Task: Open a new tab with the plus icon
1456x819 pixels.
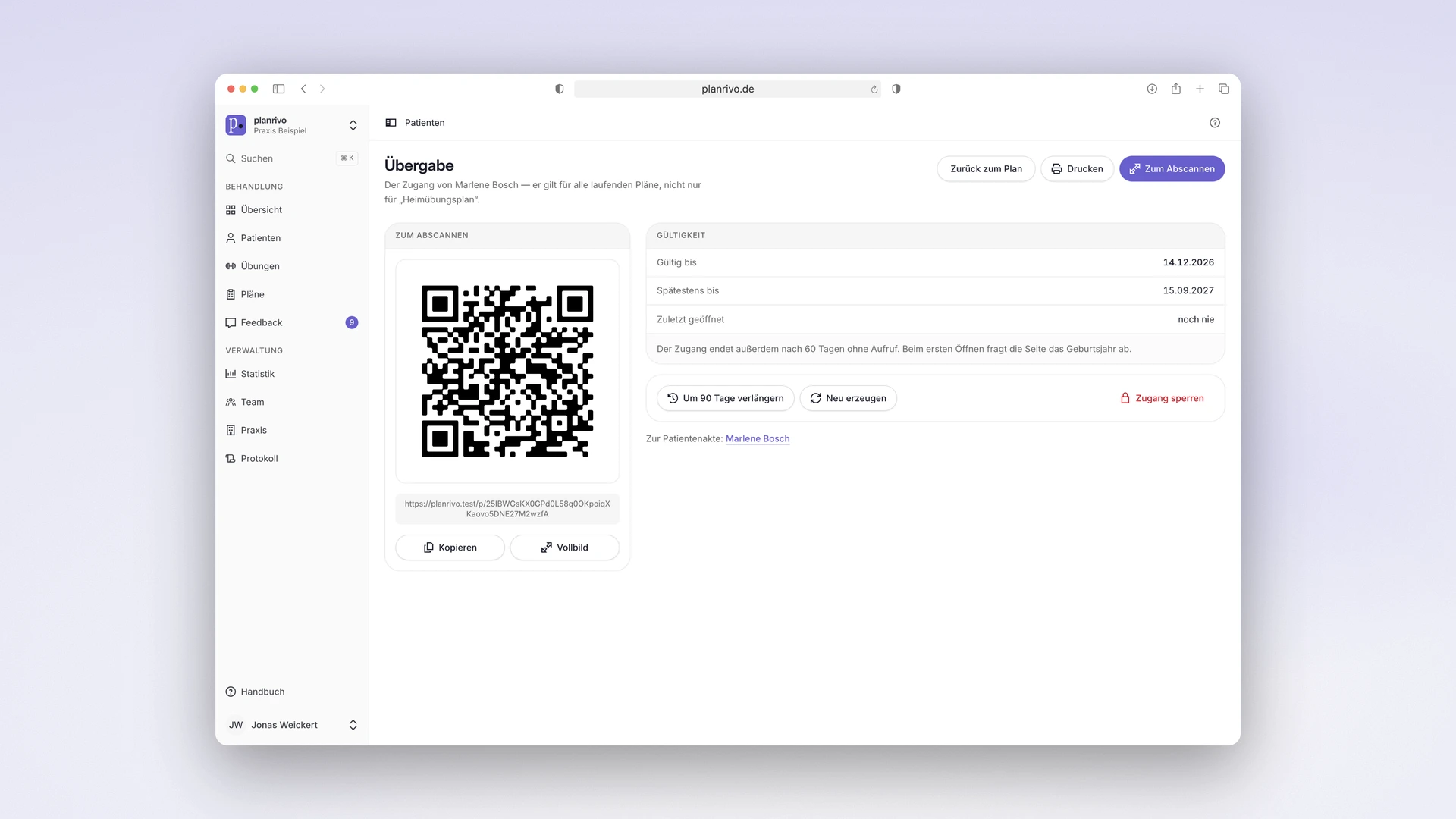Action: (x=1200, y=89)
